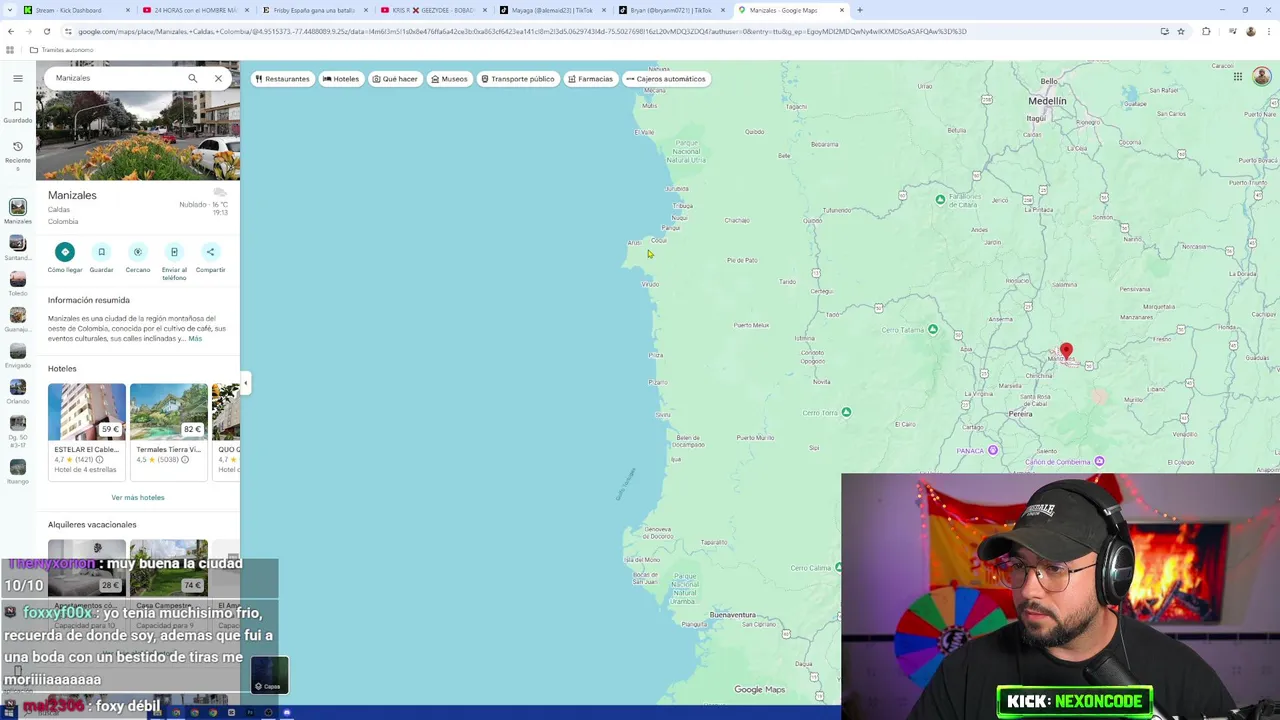Viewport: 1280px width, 720px height.
Task: Click the Manizales search input field
Action: pyautogui.click(x=115, y=78)
